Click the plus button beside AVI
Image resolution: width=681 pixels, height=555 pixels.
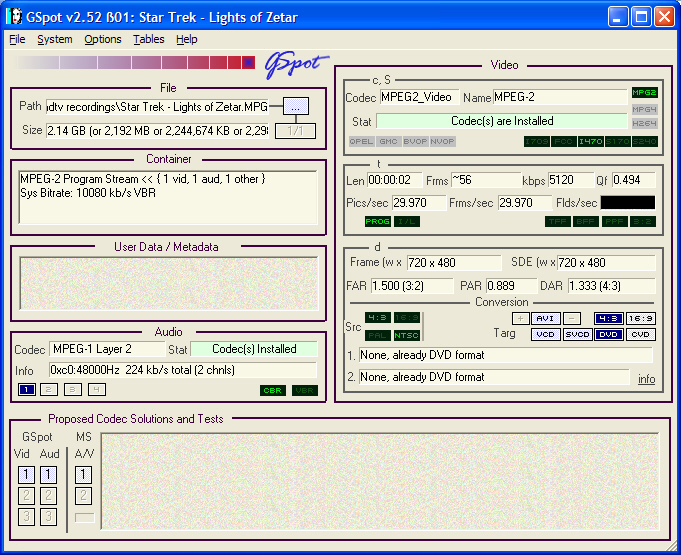tap(520, 319)
